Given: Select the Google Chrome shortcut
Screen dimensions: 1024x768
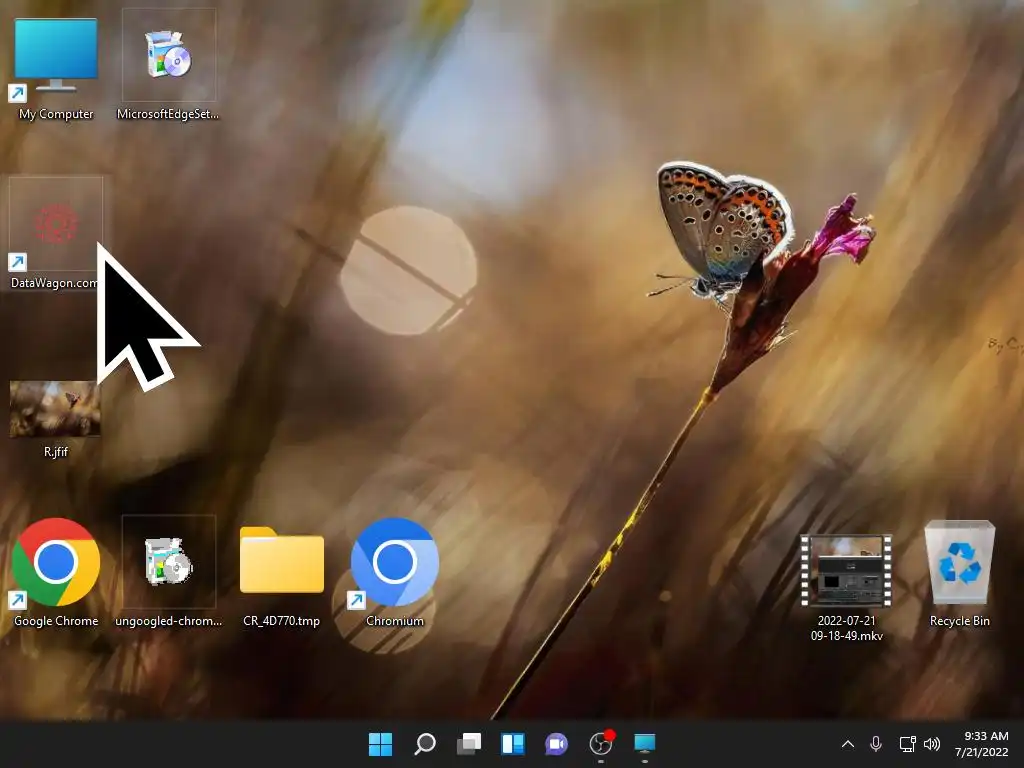Looking at the screenshot, I should 56,562.
